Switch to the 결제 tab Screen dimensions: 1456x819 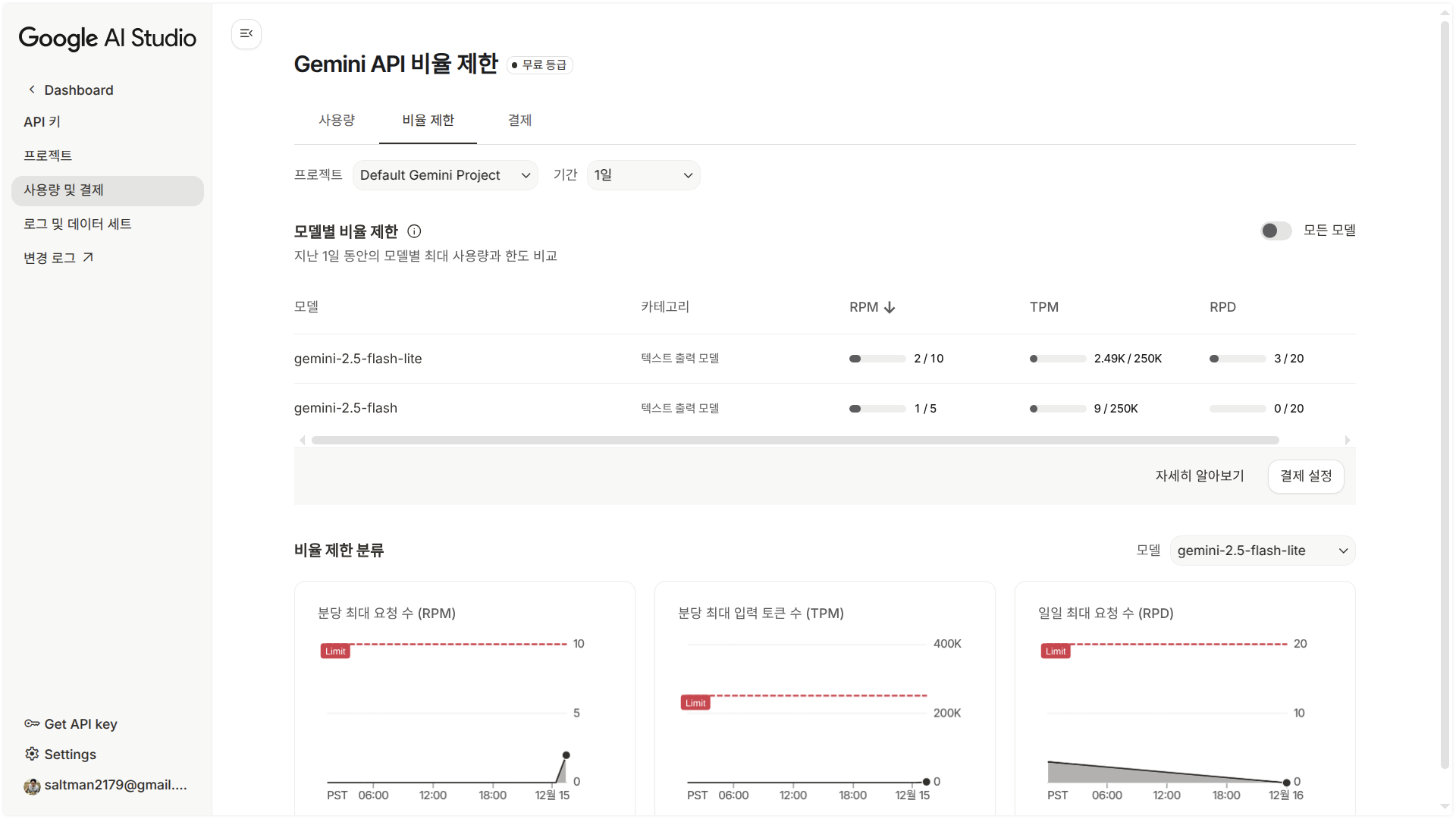tap(519, 120)
